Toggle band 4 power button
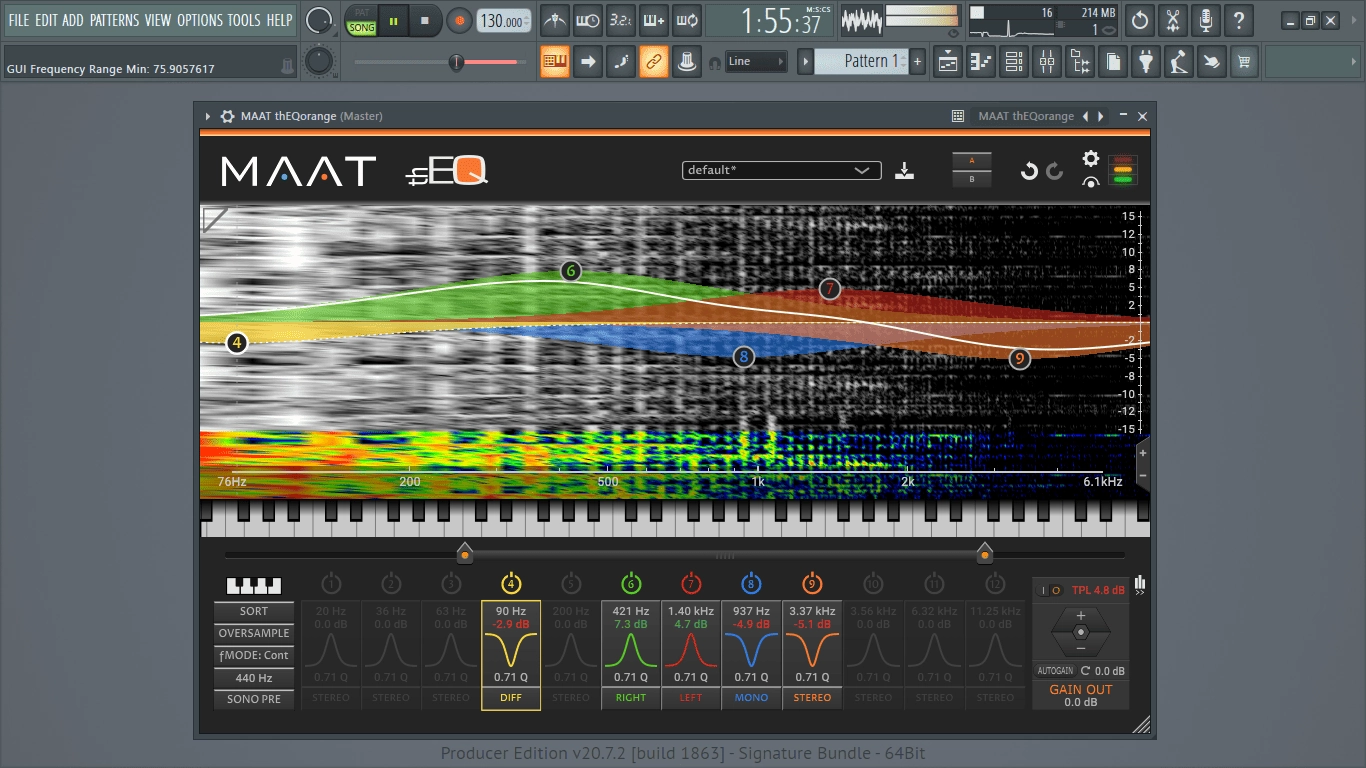This screenshot has width=1366, height=768. 511,584
